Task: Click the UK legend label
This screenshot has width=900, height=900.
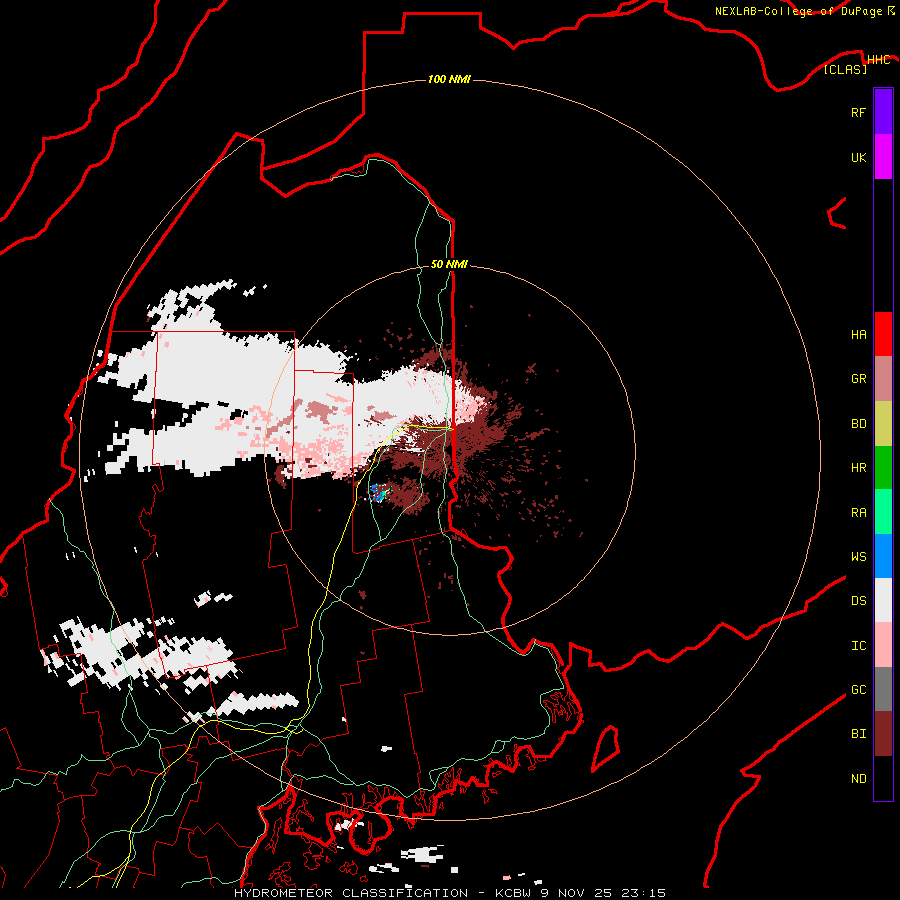Action: tap(858, 157)
